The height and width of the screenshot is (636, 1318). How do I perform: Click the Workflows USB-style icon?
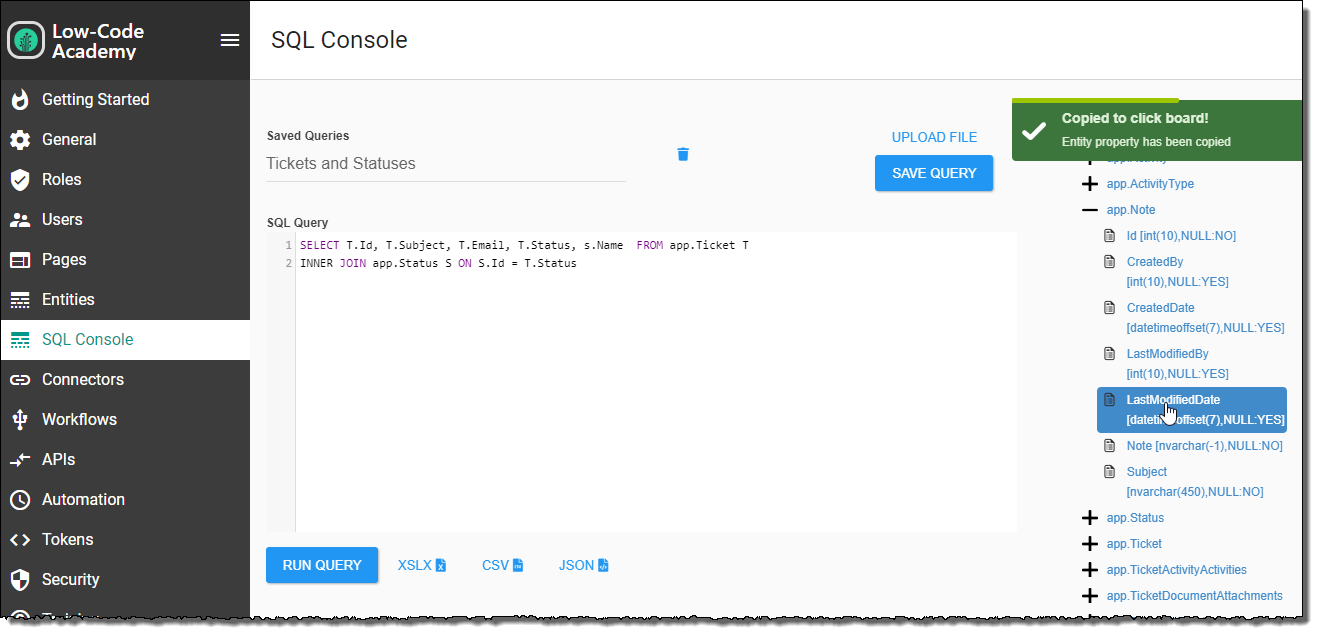coord(20,419)
